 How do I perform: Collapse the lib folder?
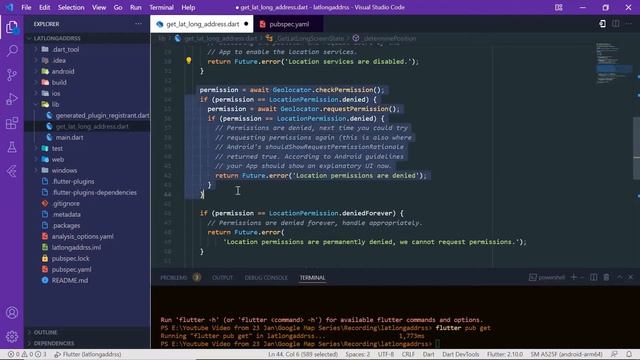point(36,104)
